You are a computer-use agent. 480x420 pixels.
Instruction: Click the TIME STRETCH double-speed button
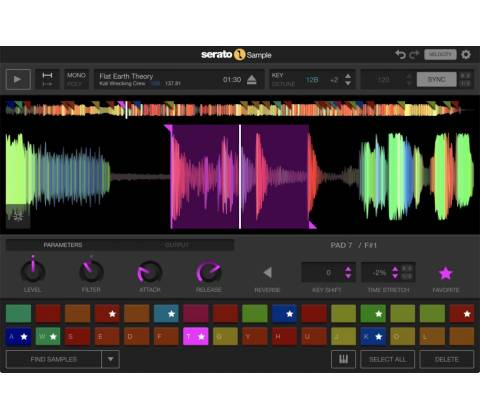407,268
